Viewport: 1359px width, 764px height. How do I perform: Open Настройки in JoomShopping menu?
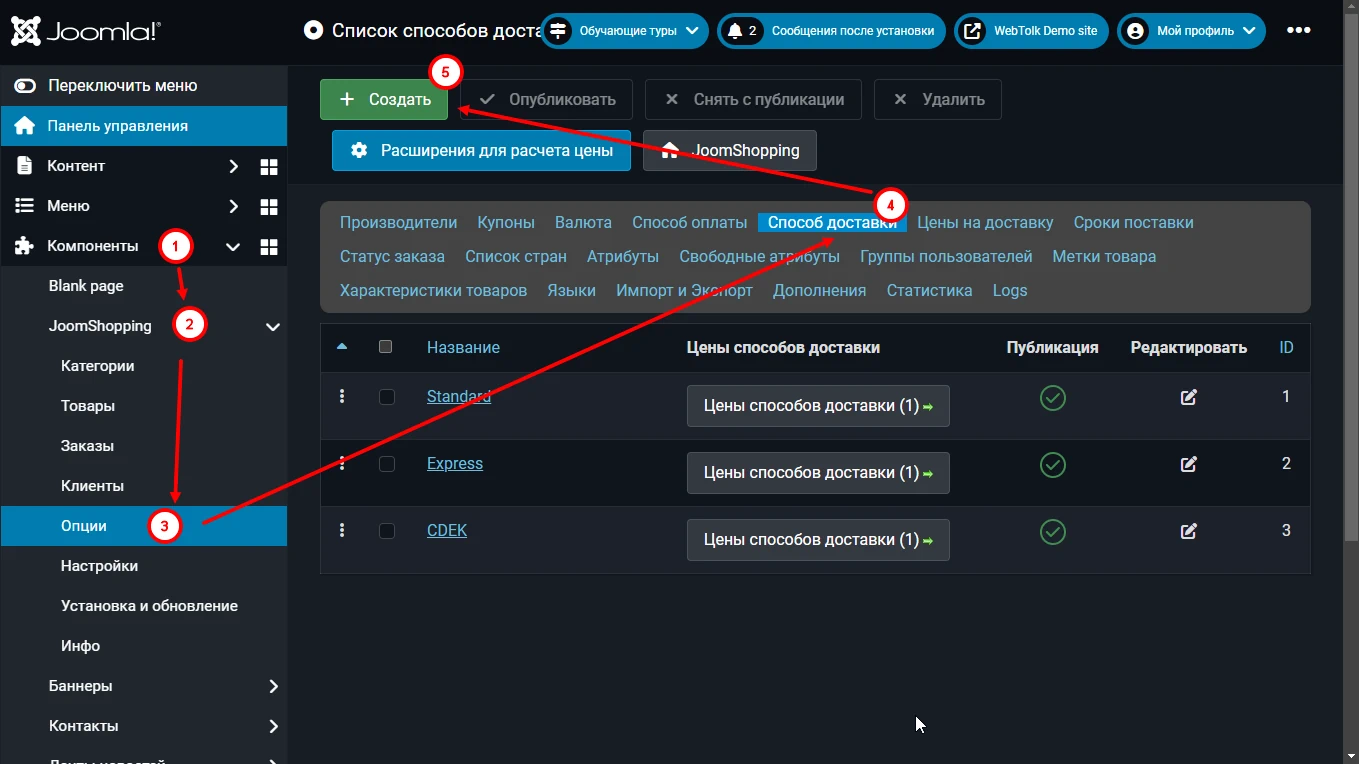[99, 566]
